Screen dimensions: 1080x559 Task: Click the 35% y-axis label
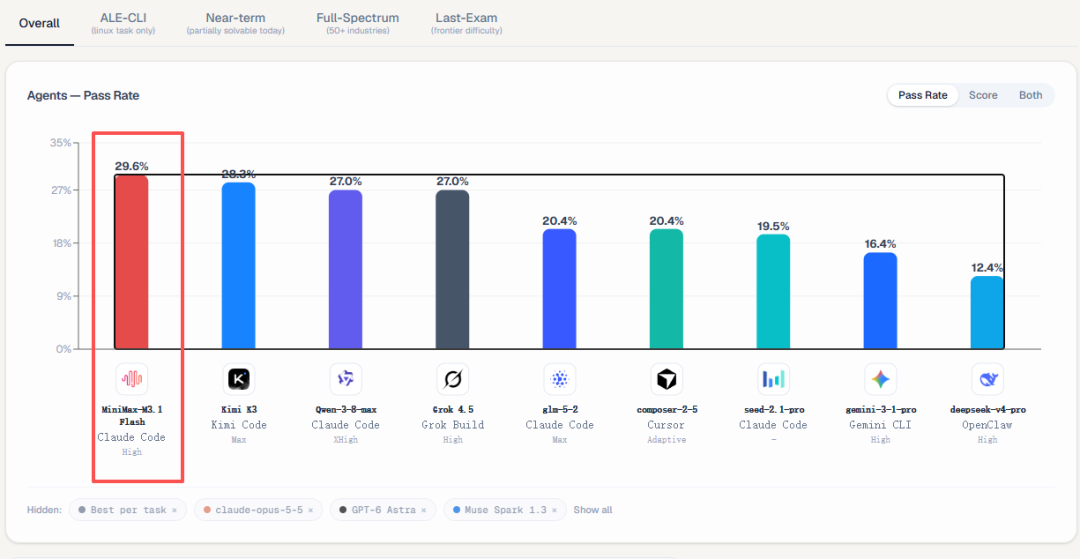pyautogui.click(x=60, y=143)
